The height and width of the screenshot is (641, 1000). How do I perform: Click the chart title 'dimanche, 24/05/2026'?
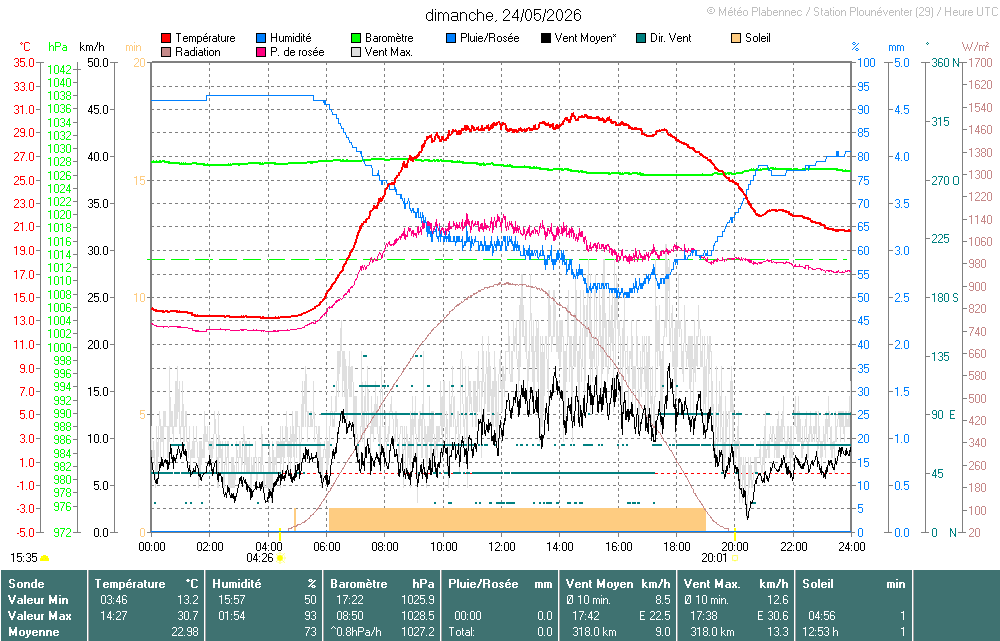pyautogui.click(x=503, y=15)
